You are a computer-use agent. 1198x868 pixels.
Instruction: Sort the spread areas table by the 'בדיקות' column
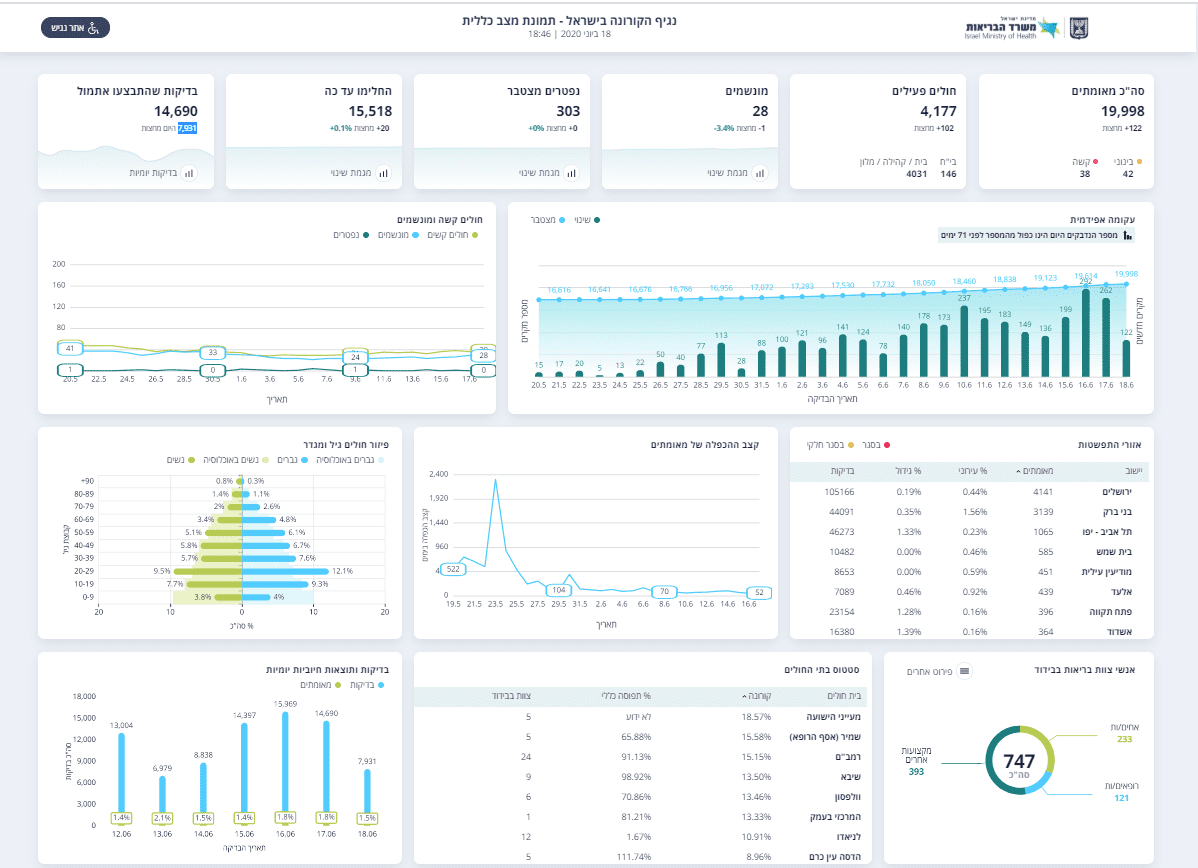[843, 471]
